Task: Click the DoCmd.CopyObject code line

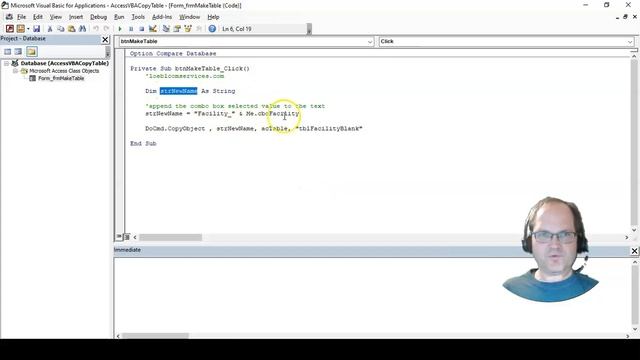Action: 254,129
